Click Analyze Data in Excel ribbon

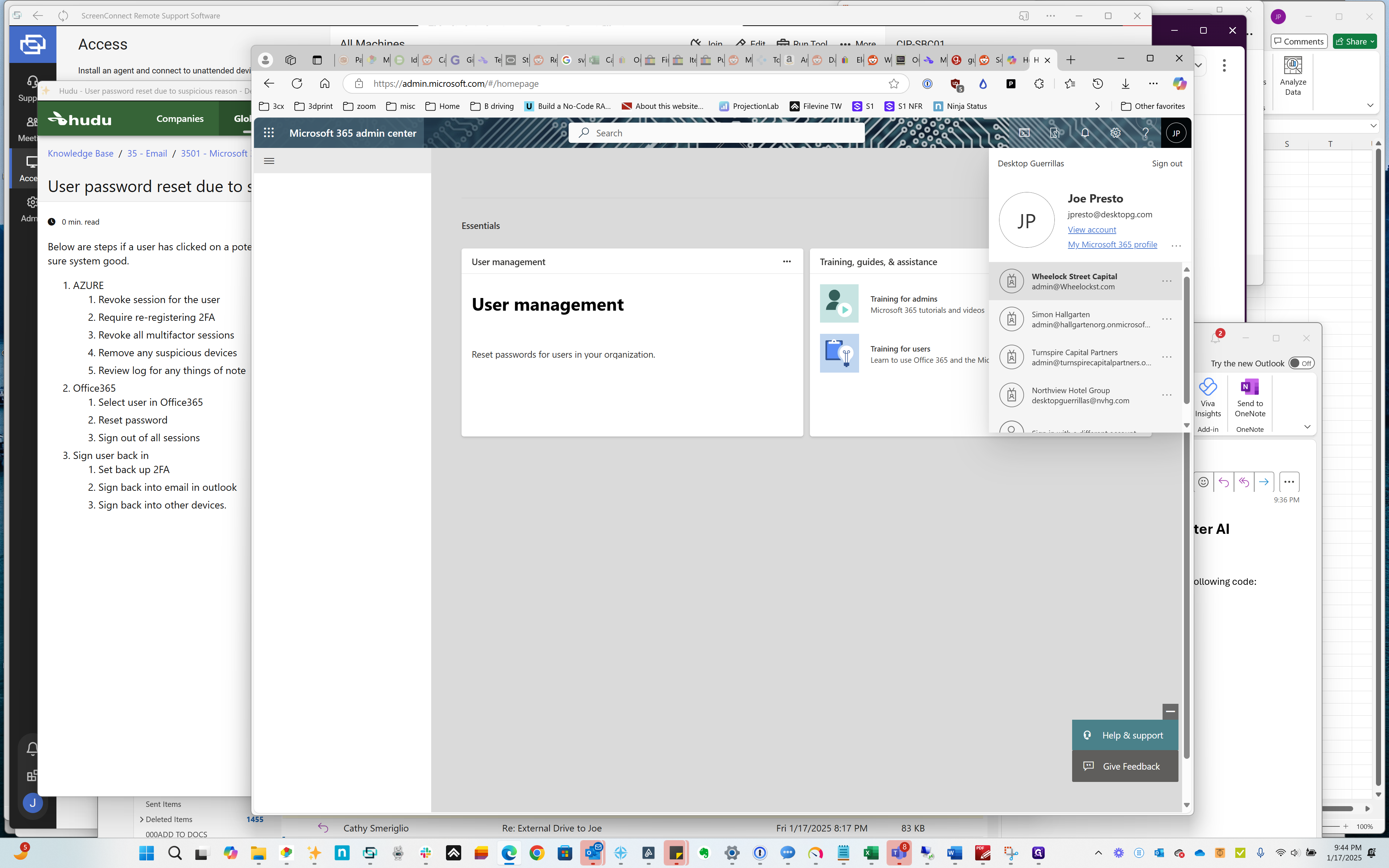click(1292, 76)
